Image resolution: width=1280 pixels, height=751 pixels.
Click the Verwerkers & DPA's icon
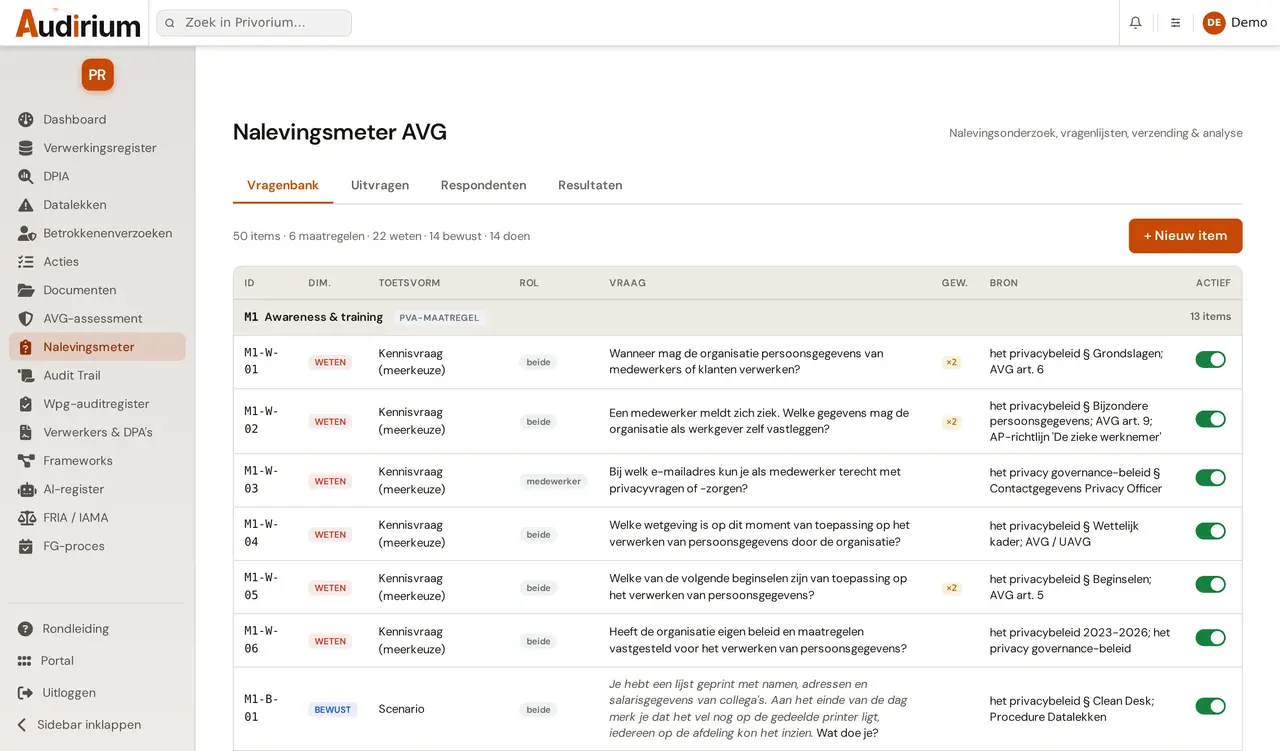pos(26,433)
